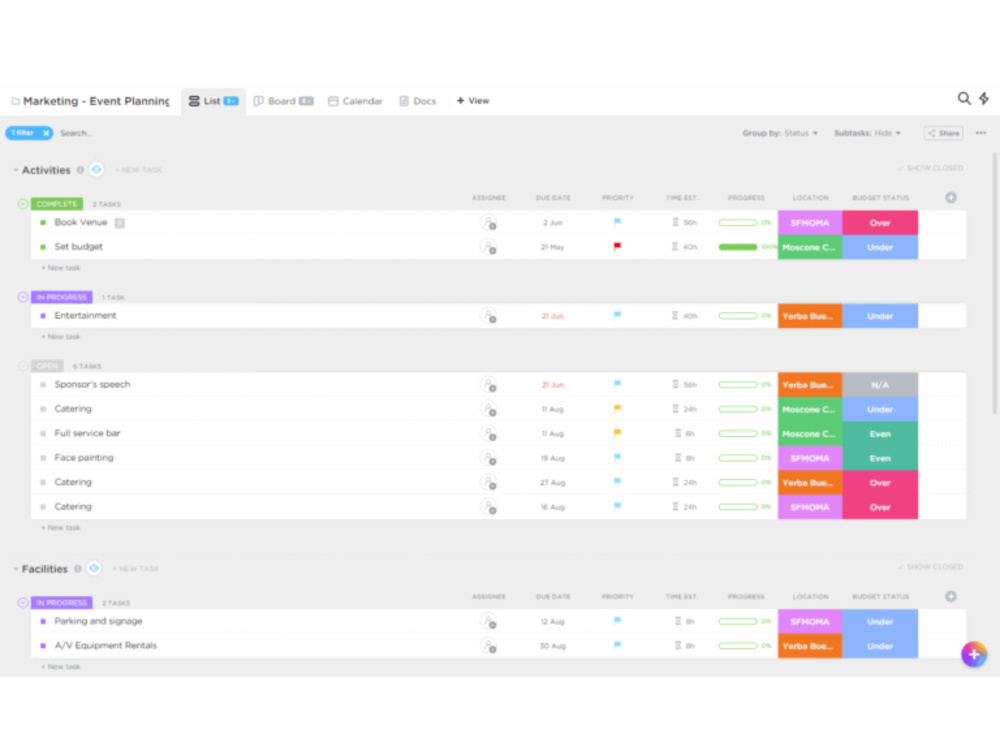Collapse Facilities In Progress group

(23, 603)
